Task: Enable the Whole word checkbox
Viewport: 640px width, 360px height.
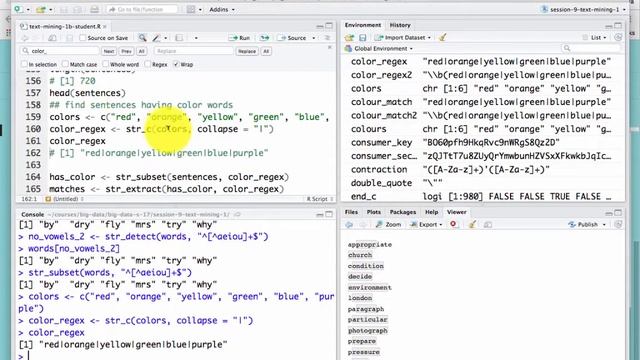Action: tap(106, 64)
